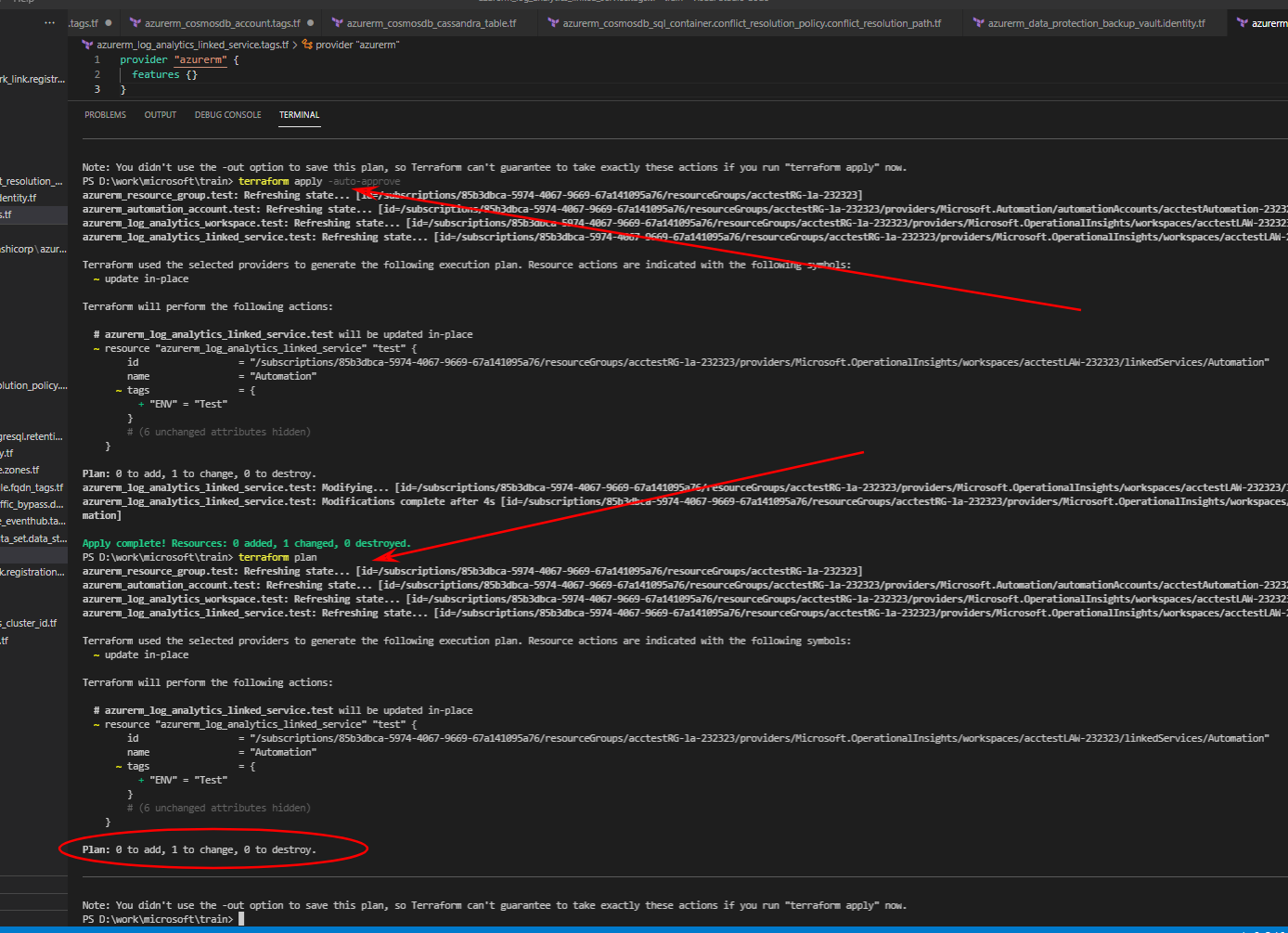Open the Help menu
This screenshot has width=1288, height=933.
[23, 3]
